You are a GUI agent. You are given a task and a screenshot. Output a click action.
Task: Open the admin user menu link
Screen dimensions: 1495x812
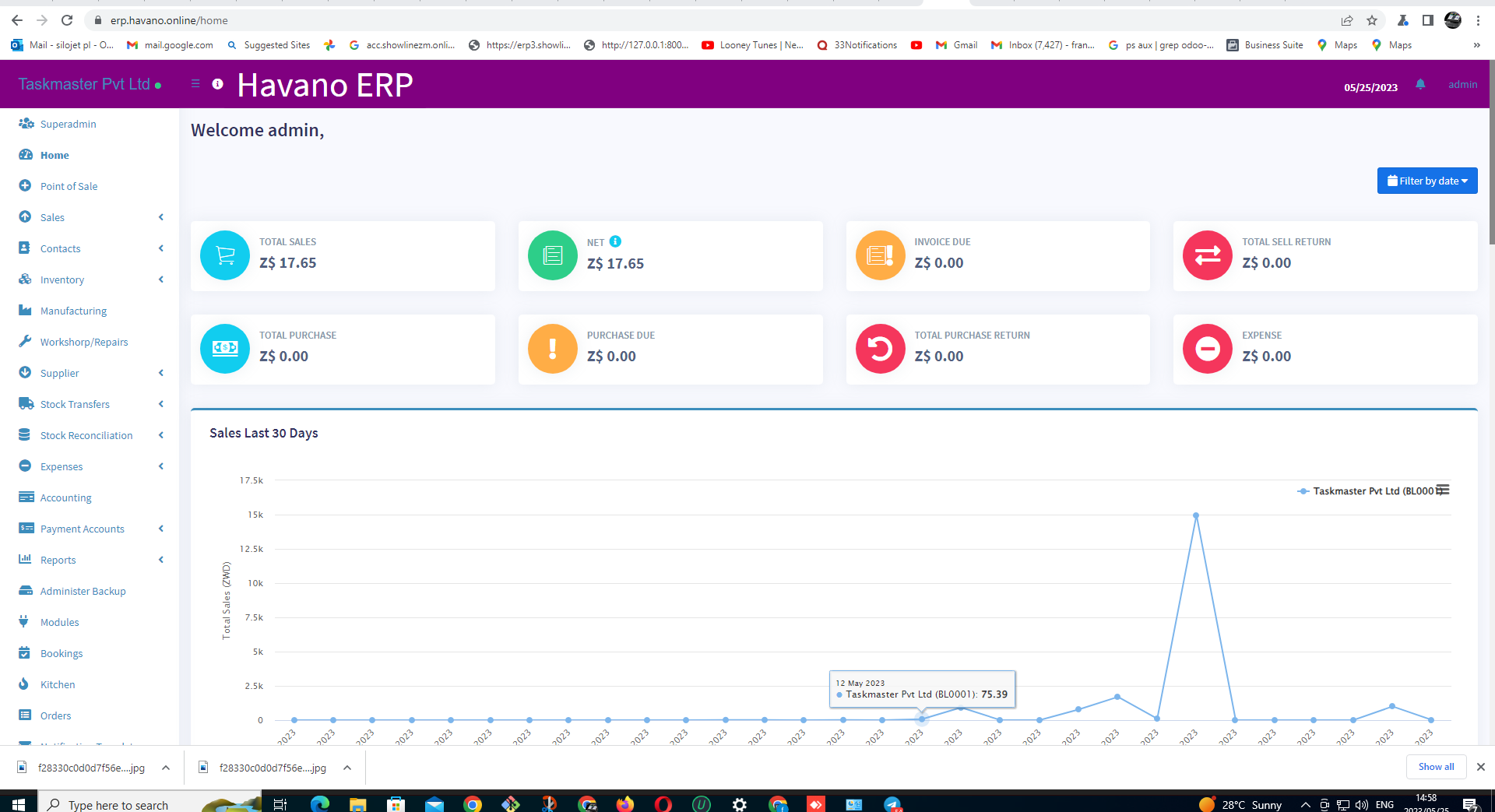point(1462,84)
